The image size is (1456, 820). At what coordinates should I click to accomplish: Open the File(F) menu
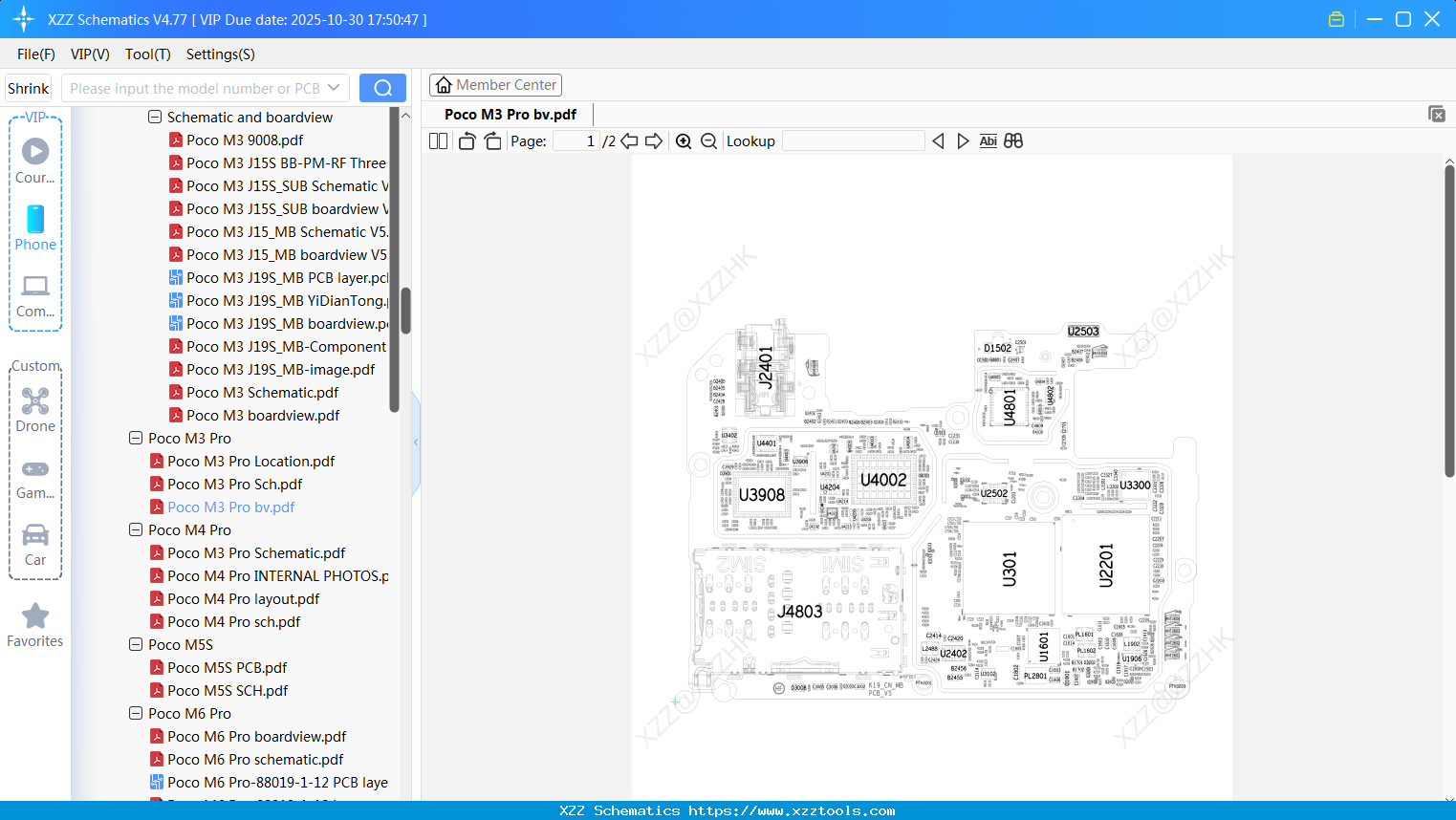pos(36,54)
